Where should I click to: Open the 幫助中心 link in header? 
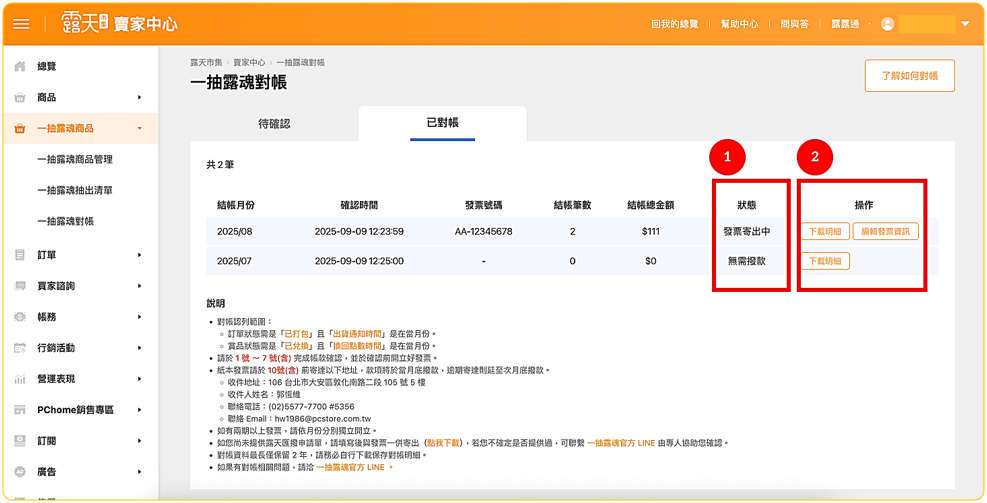(x=739, y=24)
